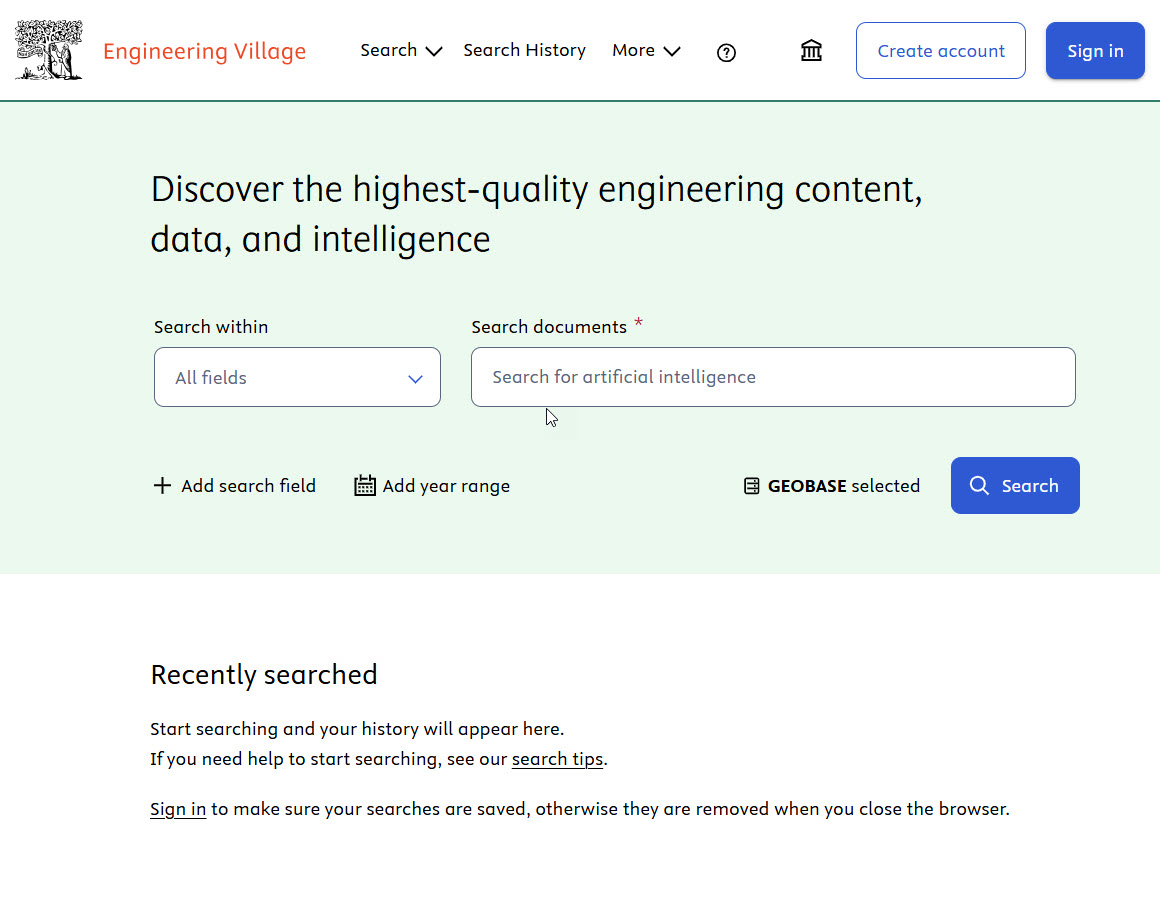Click the Elsevier tree logo
The width and height of the screenshot is (1160, 904).
49,50
